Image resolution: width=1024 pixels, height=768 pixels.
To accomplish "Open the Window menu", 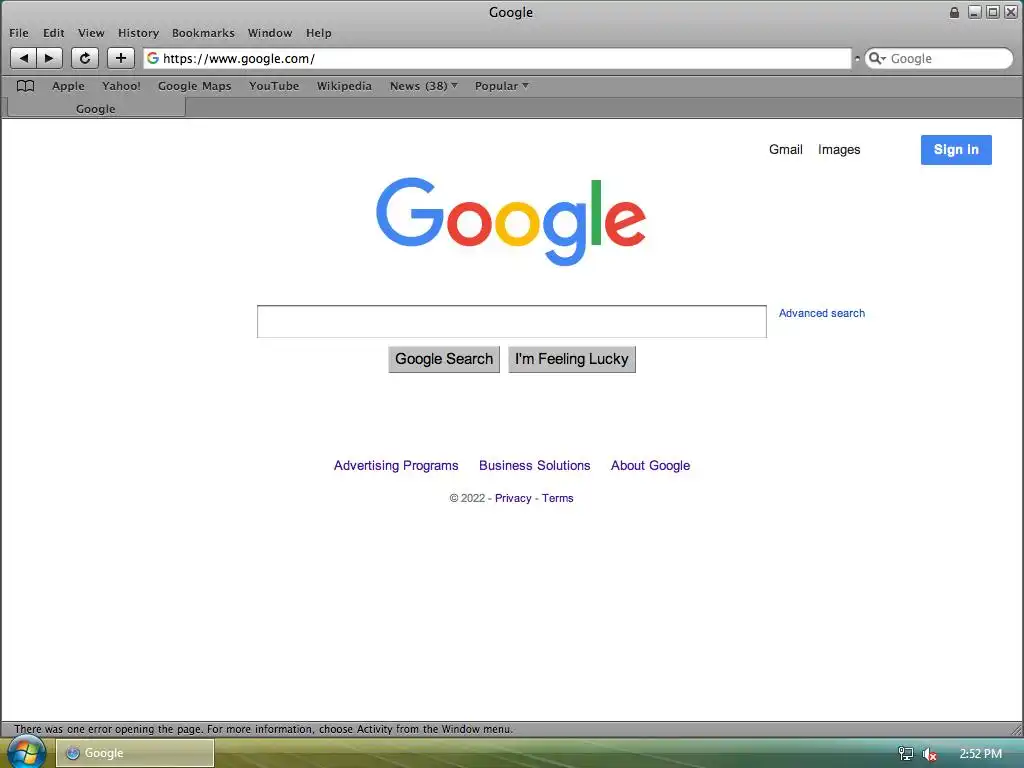I will click(270, 33).
